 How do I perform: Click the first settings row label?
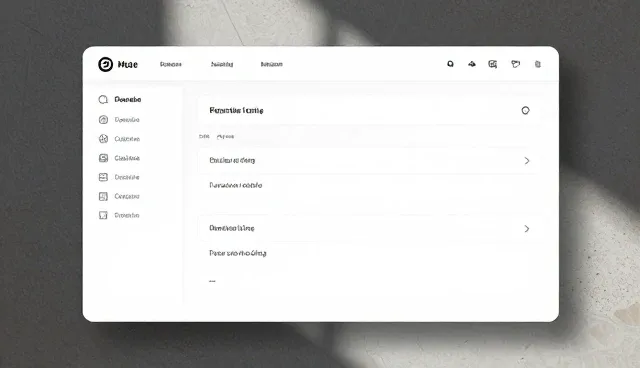[232, 160]
